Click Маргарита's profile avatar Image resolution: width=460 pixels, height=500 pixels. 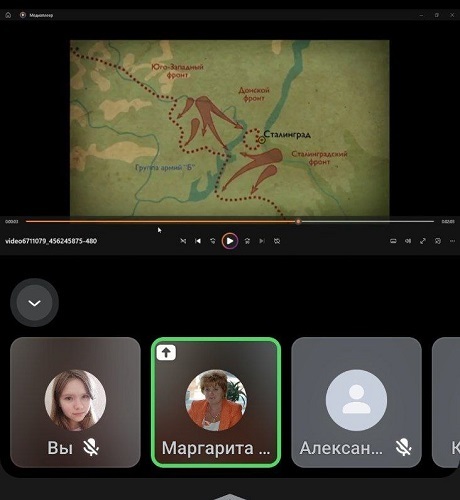[x=216, y=400]
